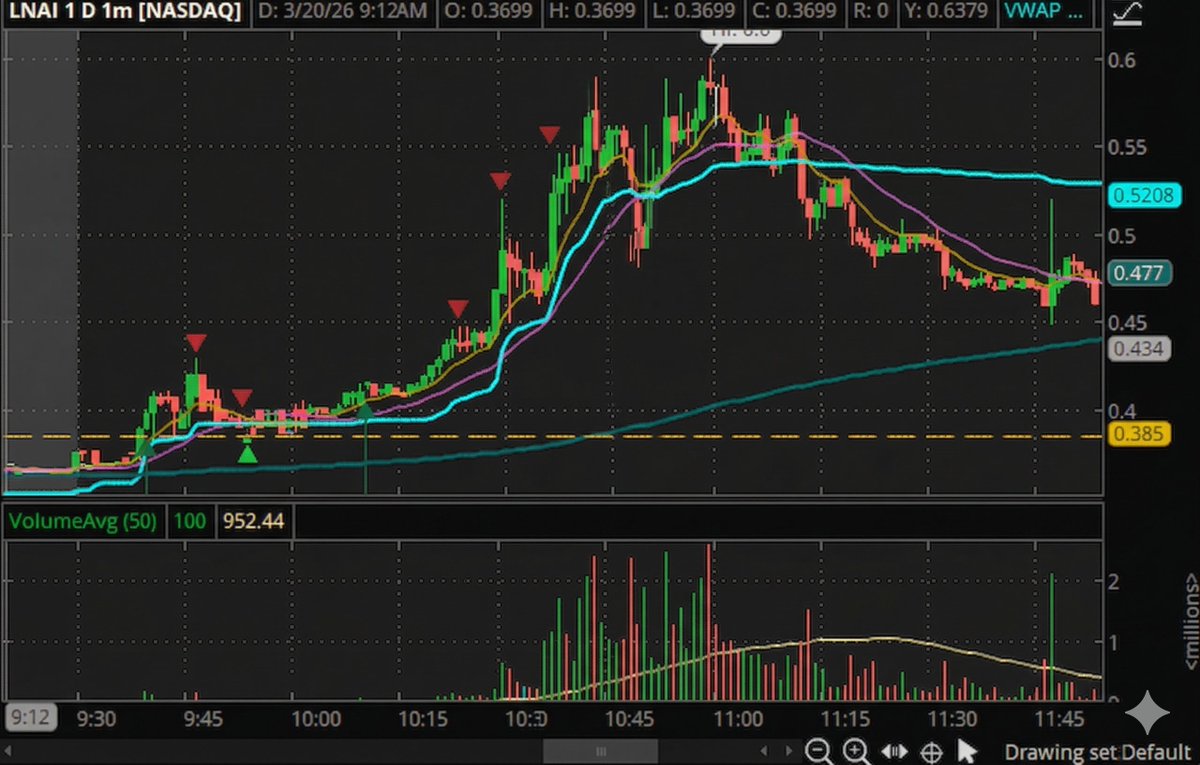Click the 952.44 volume average value
This screenshot has height=765, width=1200.
click(253, 521)
